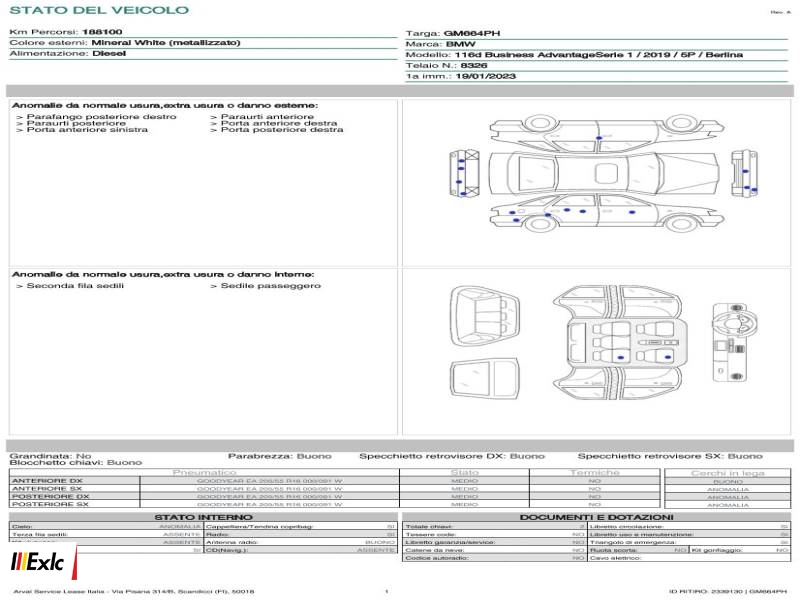Viewport: 800px width, 600px height.
Task: Click the 'Antenna radio' row
Action: click(x=301, y=542)
